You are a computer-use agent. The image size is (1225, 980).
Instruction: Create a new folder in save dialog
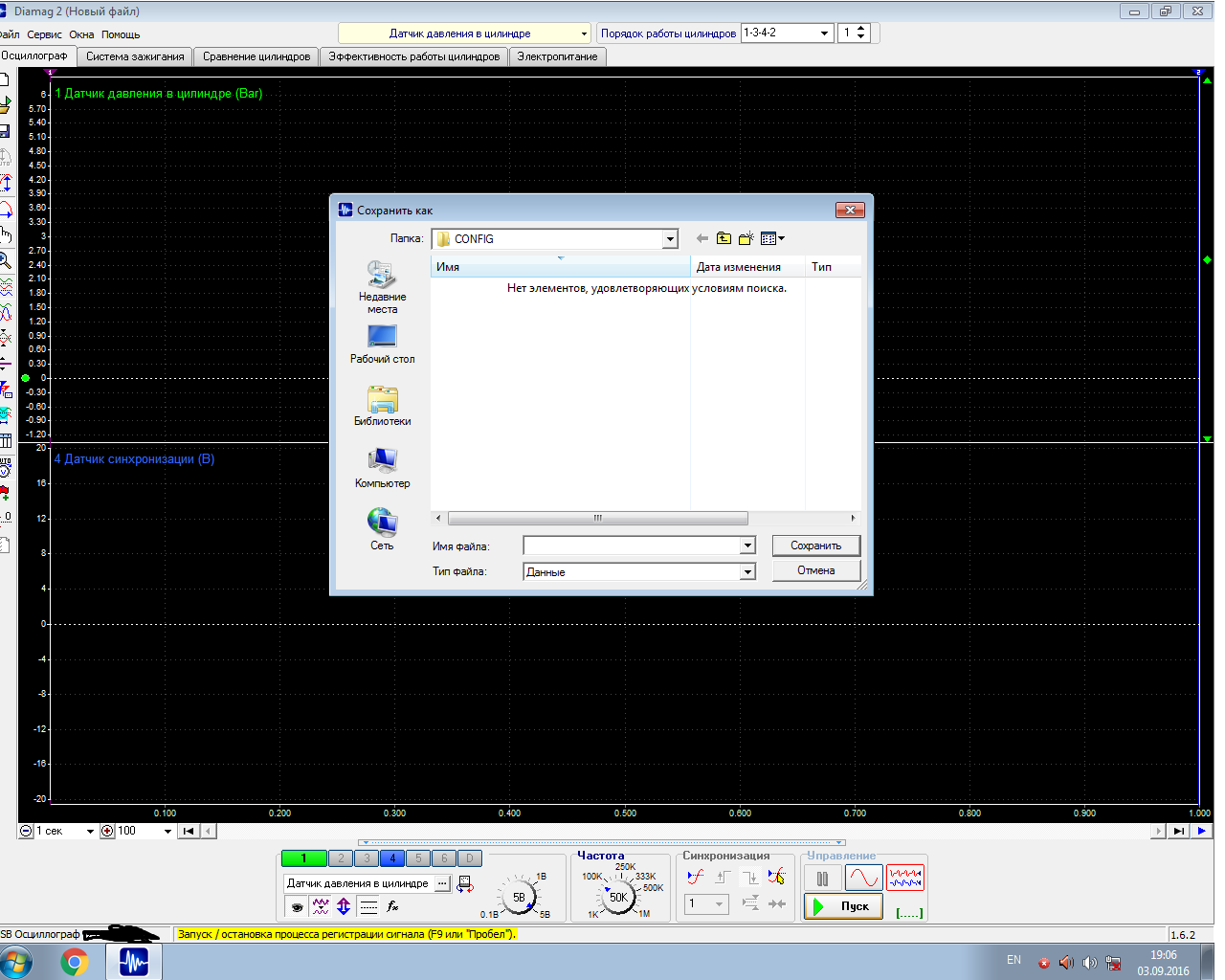click(x=746, y=238)
